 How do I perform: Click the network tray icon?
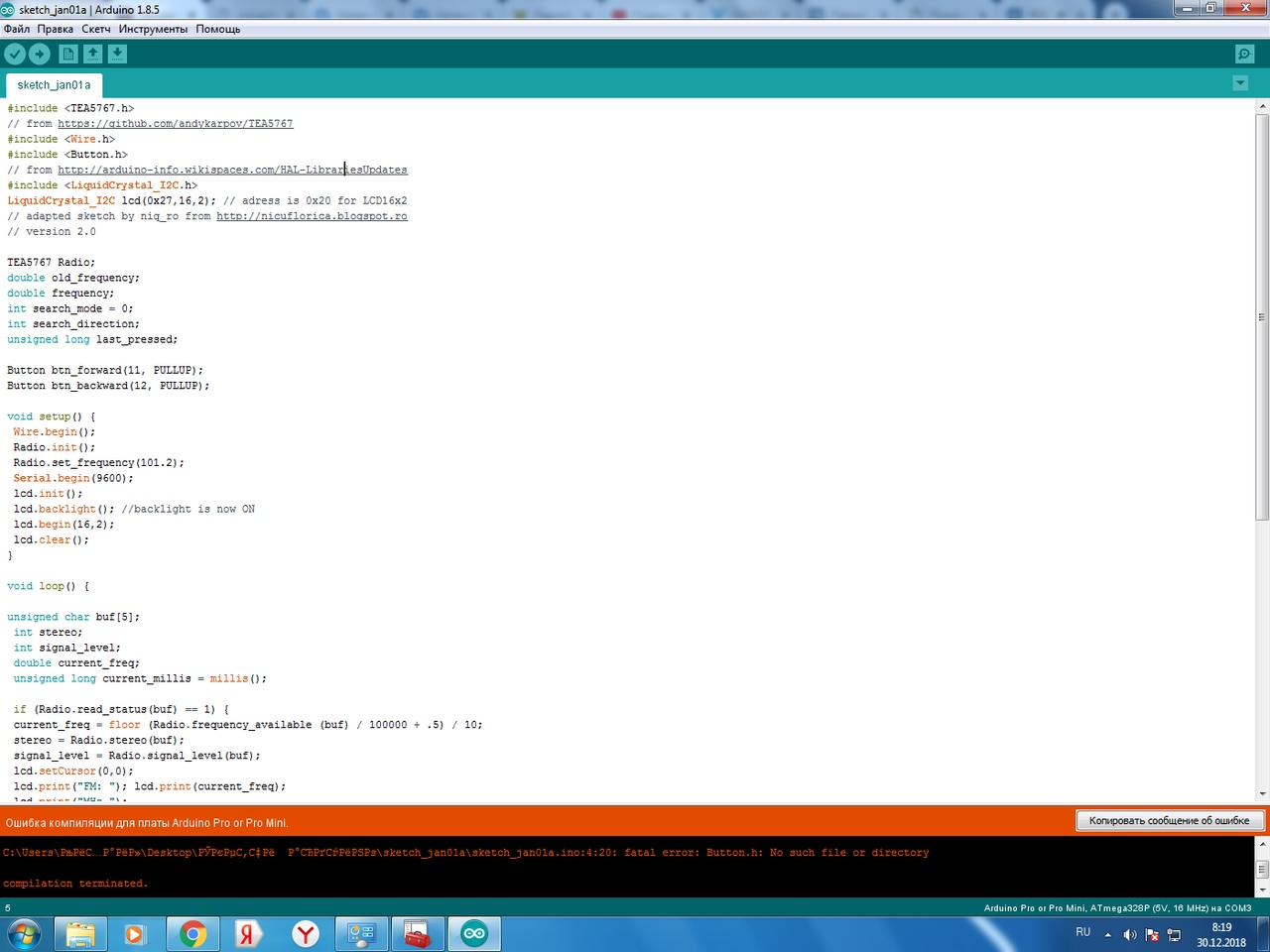coord(1174,934)
